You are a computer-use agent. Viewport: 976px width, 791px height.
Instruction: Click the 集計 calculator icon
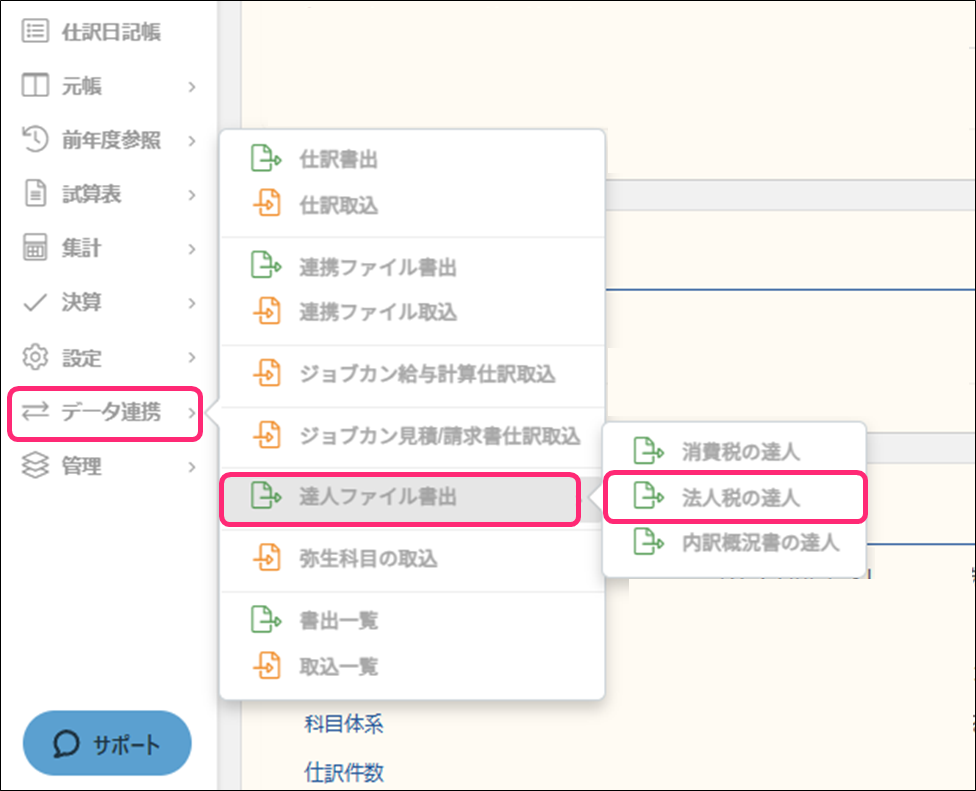(x=35, y=247)
